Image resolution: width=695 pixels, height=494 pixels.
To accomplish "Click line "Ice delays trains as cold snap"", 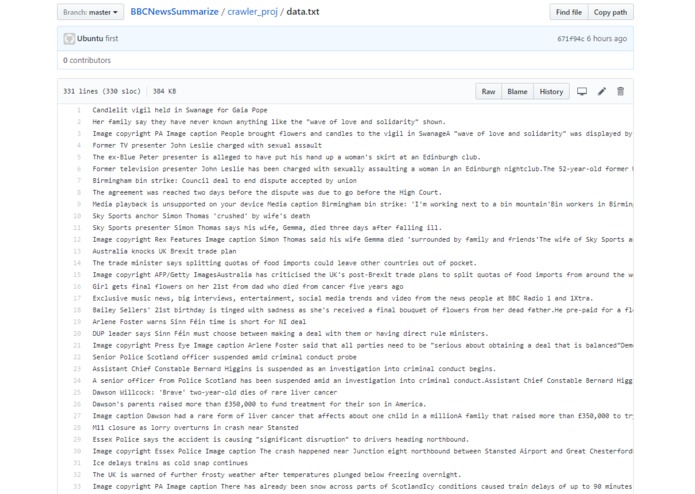I will 170,463.
